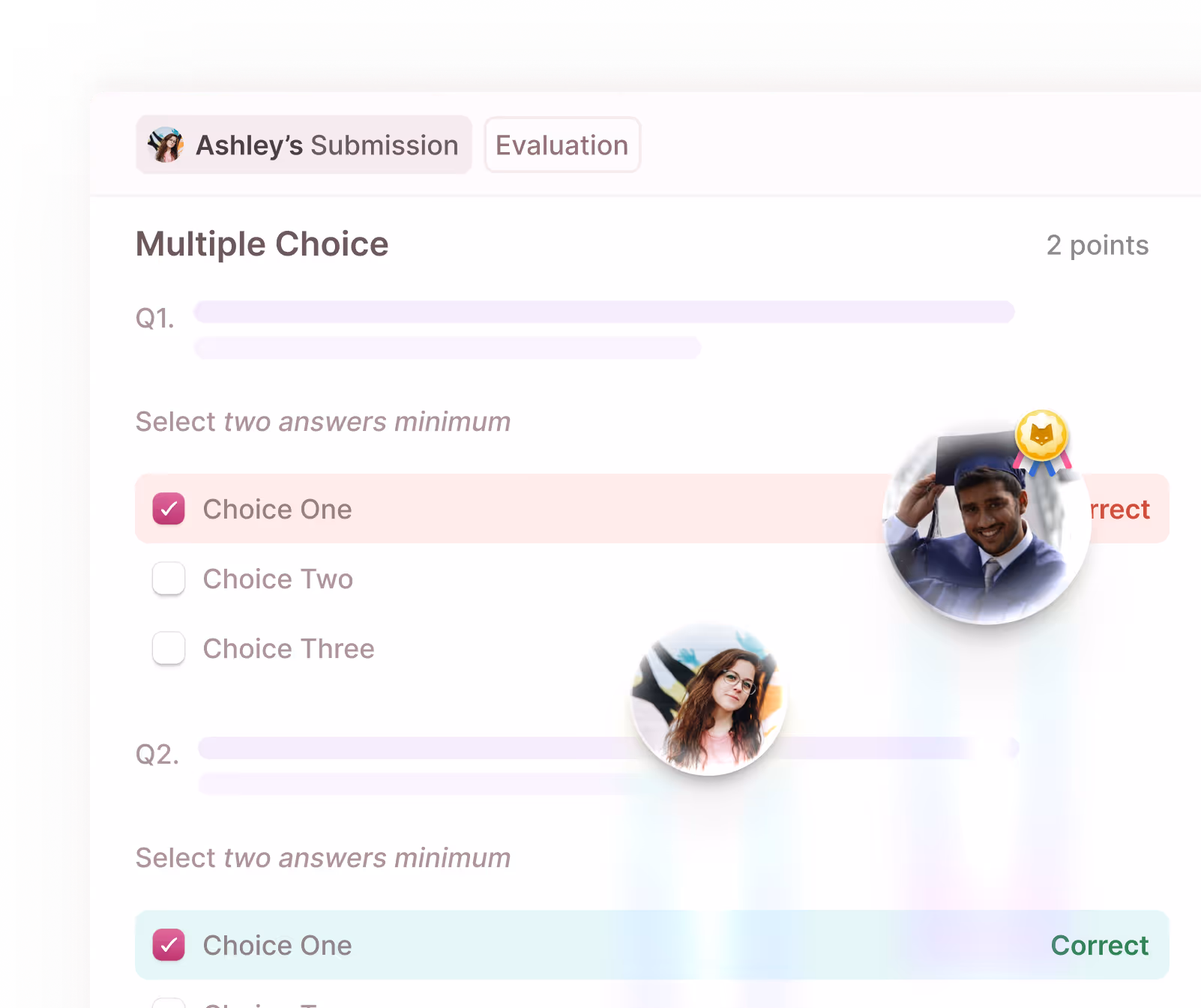Click the green Correct label in Q2
This screenshot has width=1201, height=1008.
coord(1100,945)
